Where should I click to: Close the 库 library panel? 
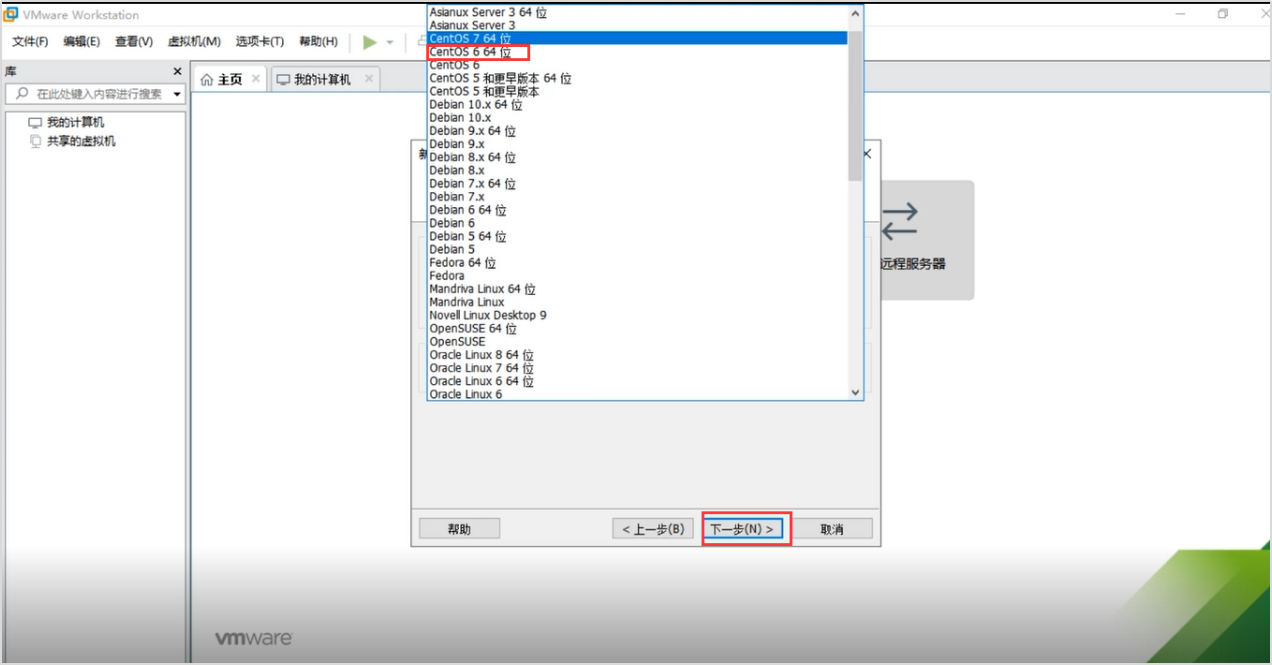pyautogui.click(x=177, y=72)
